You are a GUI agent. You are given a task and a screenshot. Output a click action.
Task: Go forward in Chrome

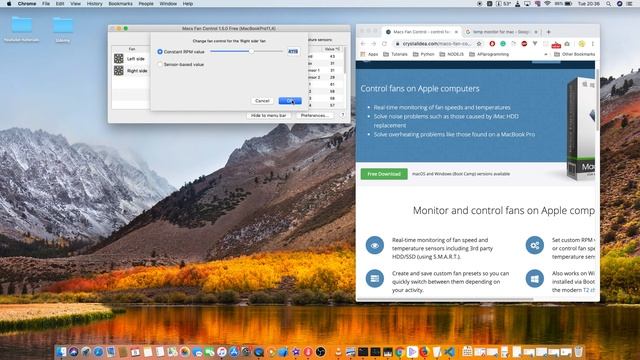[x=373, y=44]
